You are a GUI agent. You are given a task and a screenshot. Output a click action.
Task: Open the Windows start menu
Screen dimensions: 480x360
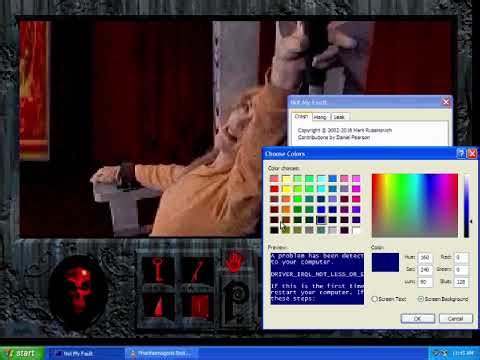point(22,353)
